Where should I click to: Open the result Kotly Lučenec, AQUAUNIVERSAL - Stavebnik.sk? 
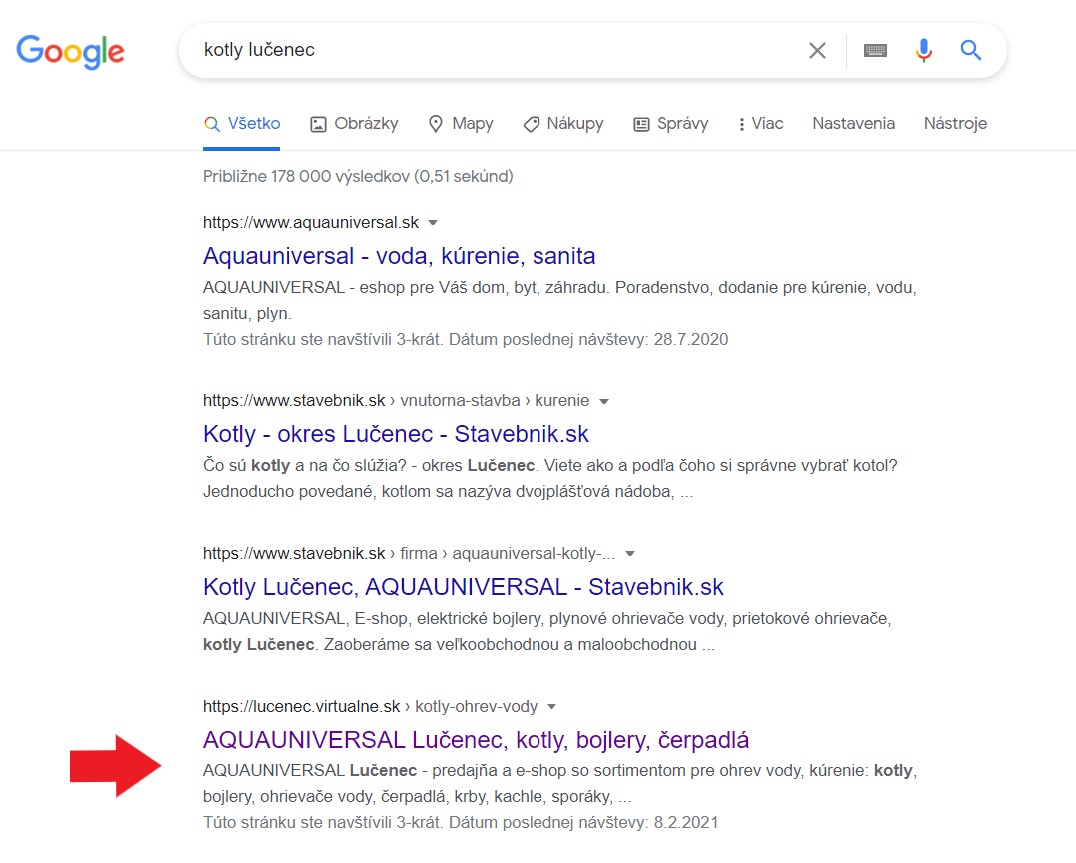pyautogui.click(x=463, y=587)
